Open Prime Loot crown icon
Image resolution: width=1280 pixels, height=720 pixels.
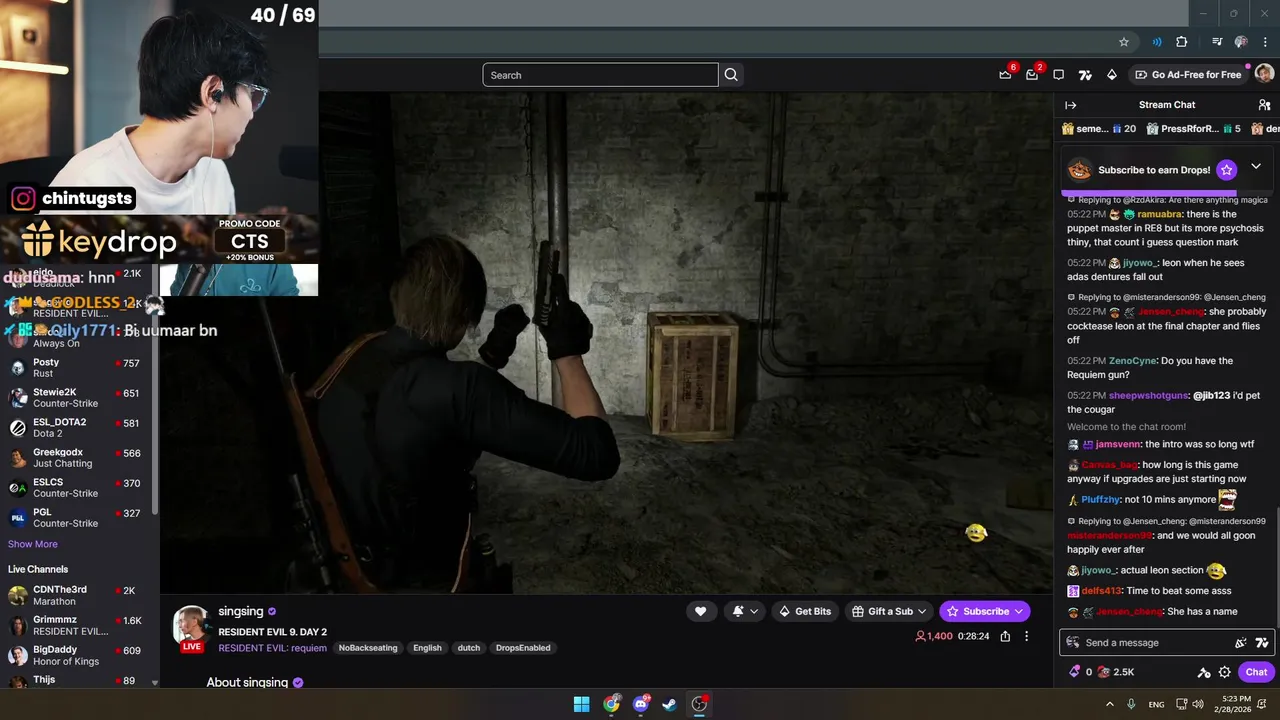(1005, 75)
